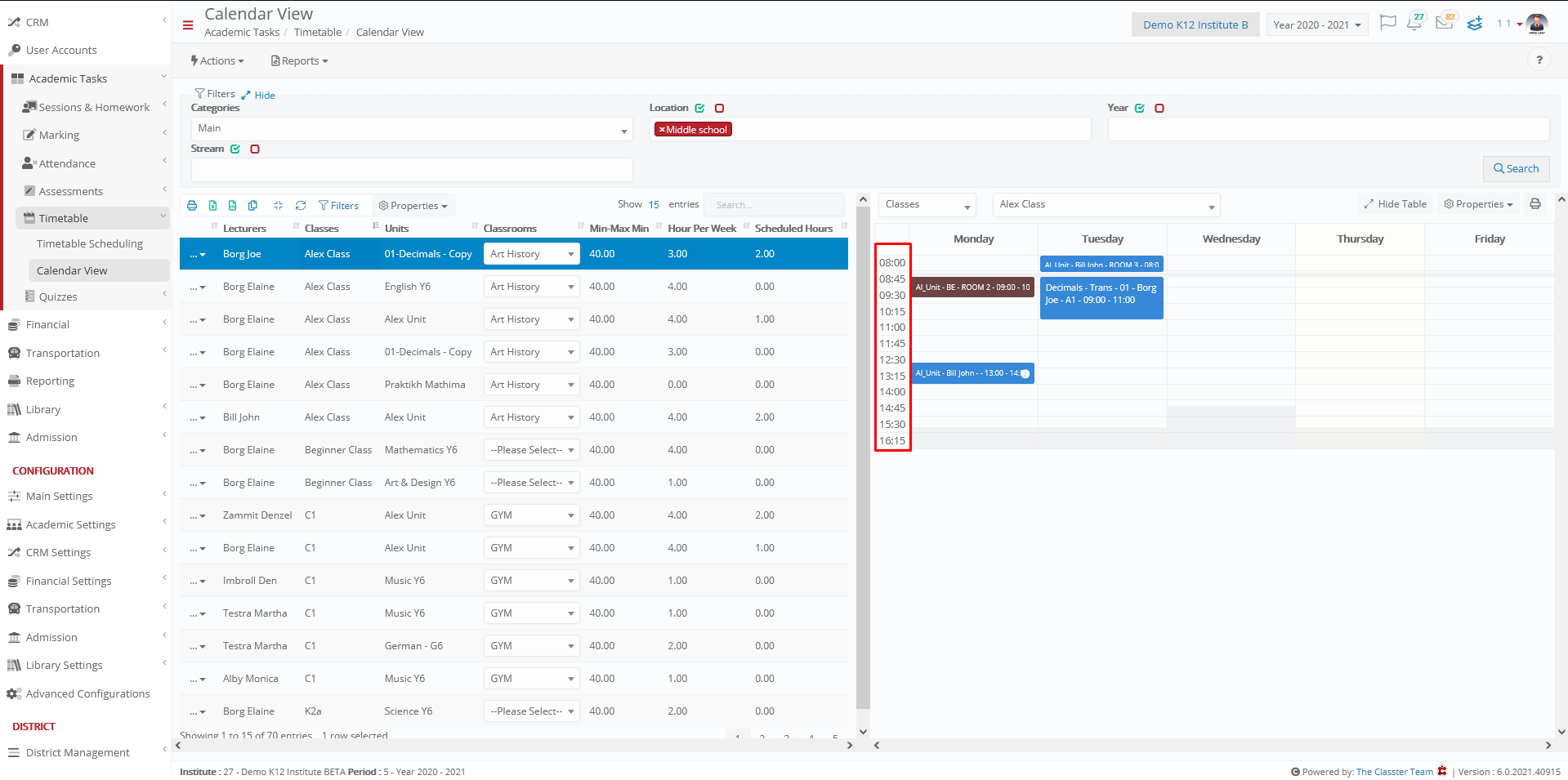Viewport: 1568px width, 780px height.
Task: Sort table by Lecturers column header
Action: (244, 229)
